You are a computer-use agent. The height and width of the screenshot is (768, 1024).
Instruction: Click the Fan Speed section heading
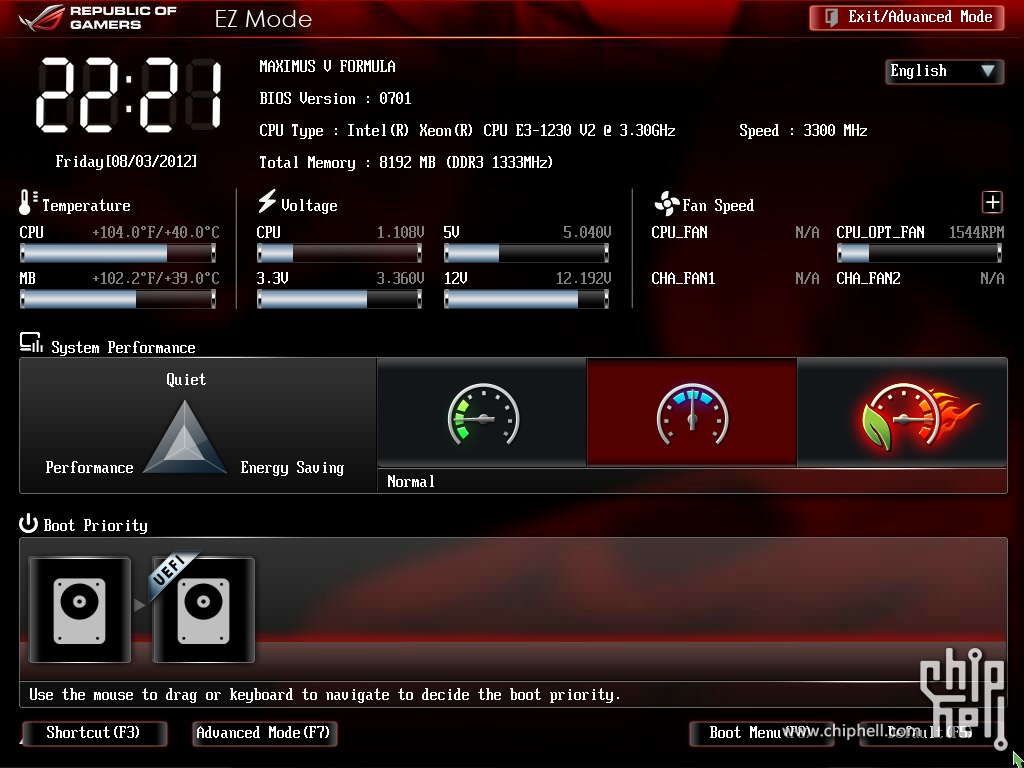pyautogui.click(x=718, y=206)
